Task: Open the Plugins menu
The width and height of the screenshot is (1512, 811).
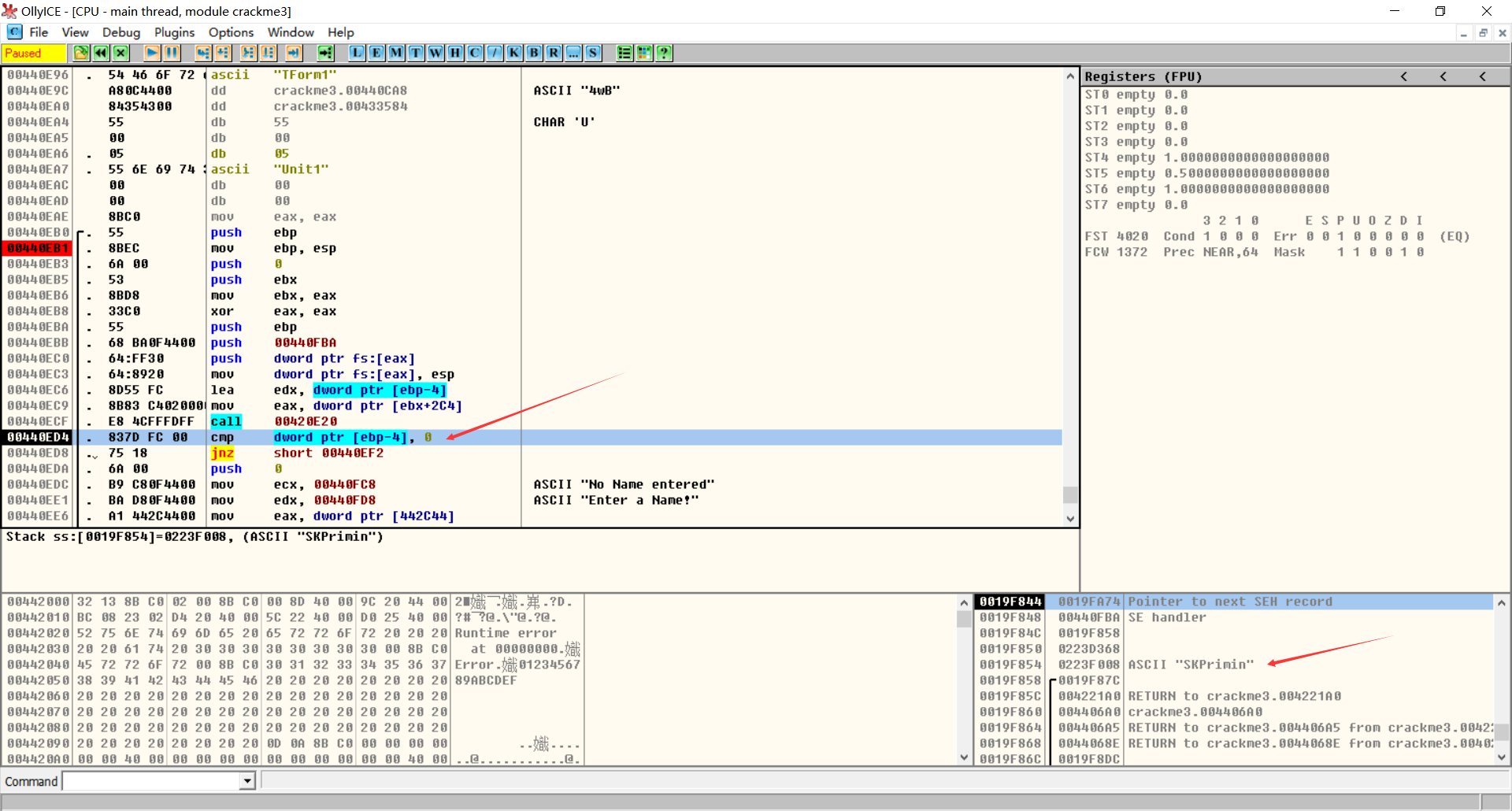Action: (x=174, y=32)
